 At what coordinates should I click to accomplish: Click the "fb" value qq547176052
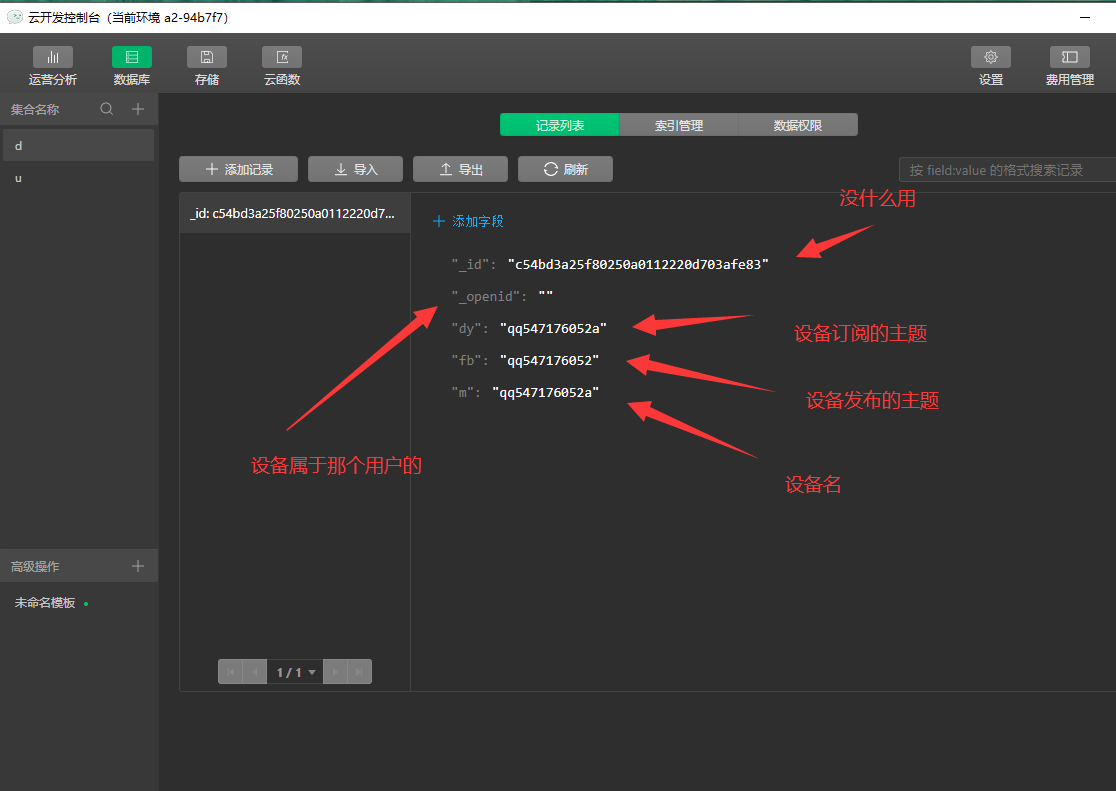(549, 360)
